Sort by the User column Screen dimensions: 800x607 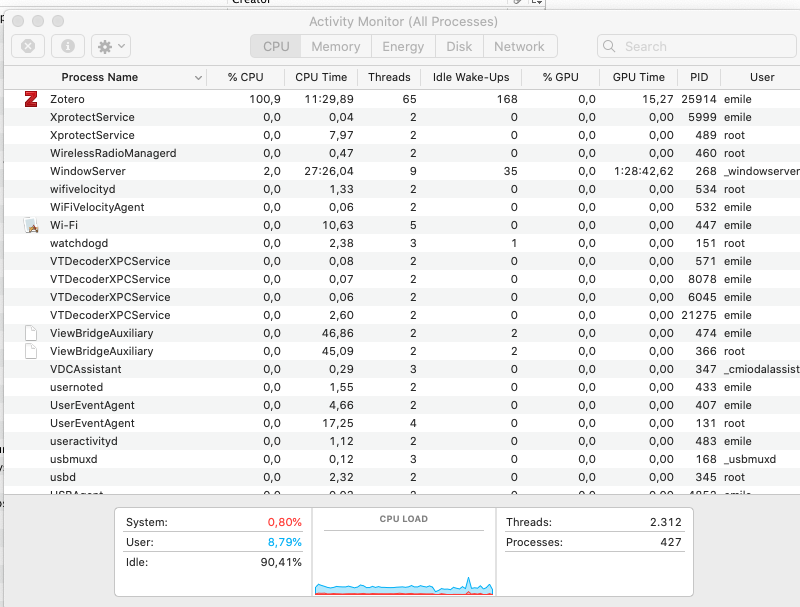pos(762,77)
